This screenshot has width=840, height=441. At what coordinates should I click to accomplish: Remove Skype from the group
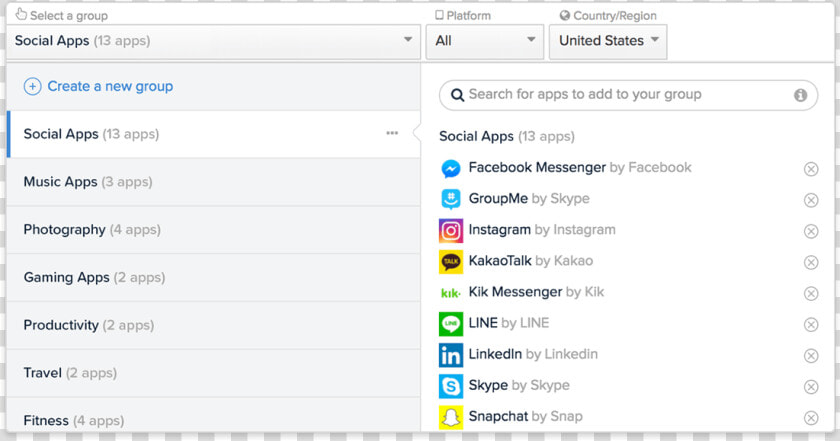click(x=811, y=387)
